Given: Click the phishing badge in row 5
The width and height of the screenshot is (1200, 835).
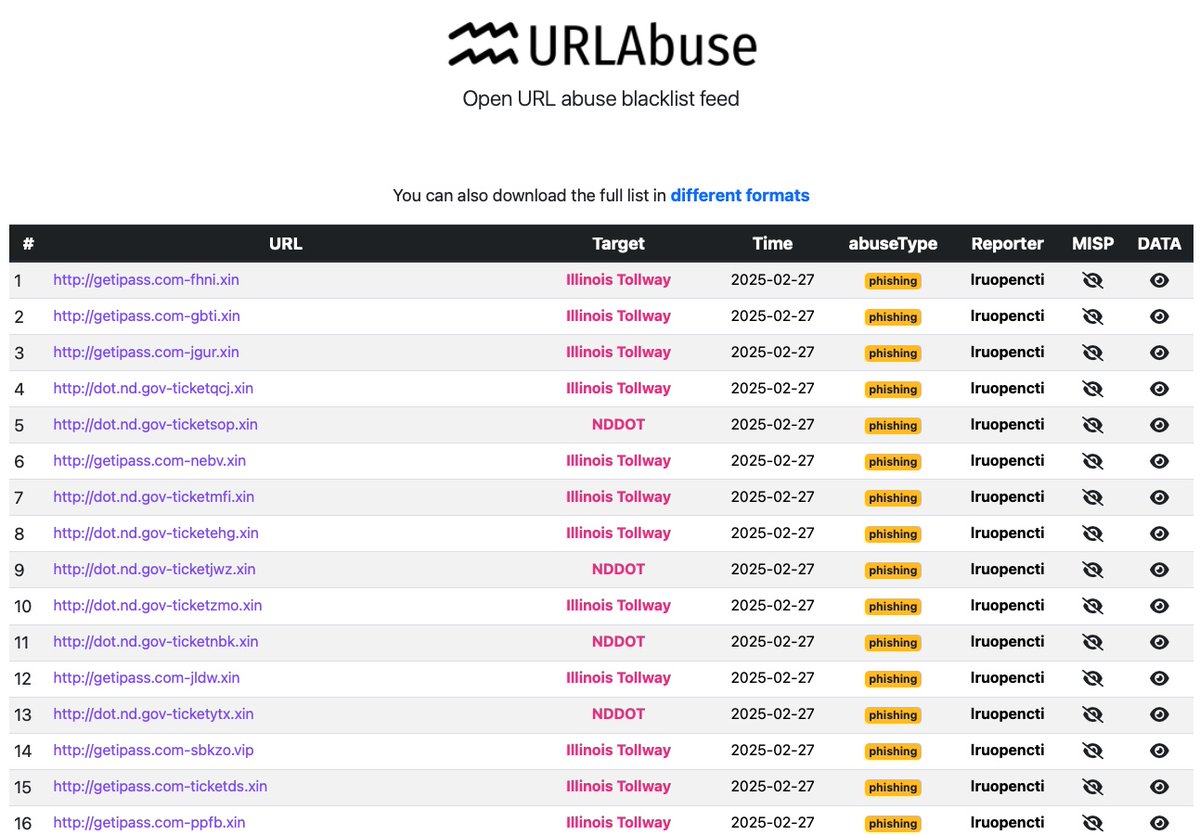Looking at the screenshot, I should (893, 426).
